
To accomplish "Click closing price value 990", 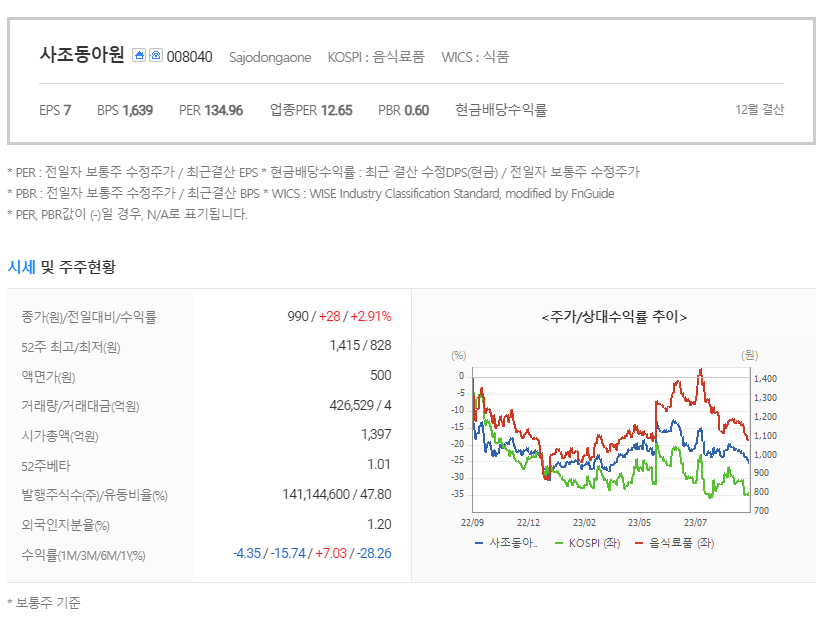I will 298,316.
